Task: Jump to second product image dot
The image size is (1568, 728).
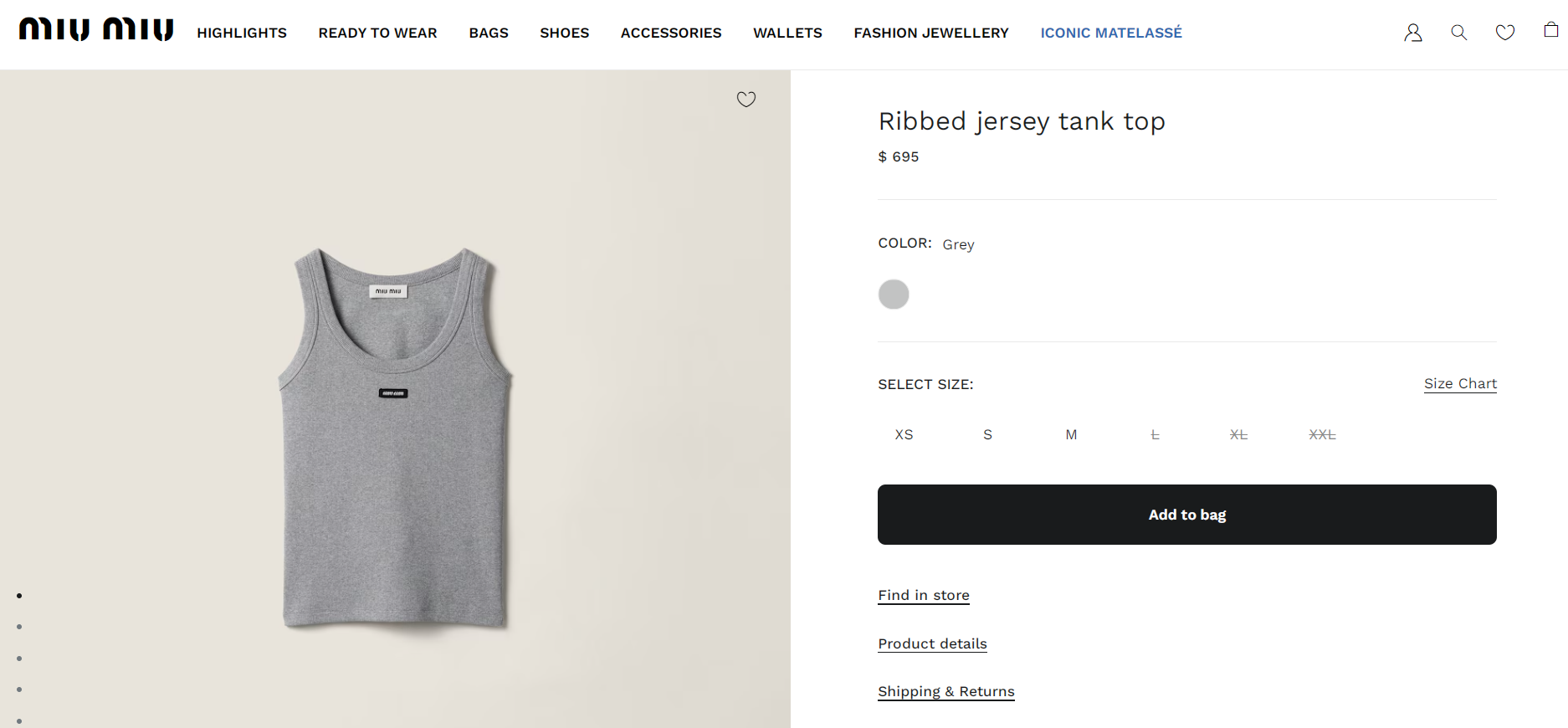Action: coord(19,627)
